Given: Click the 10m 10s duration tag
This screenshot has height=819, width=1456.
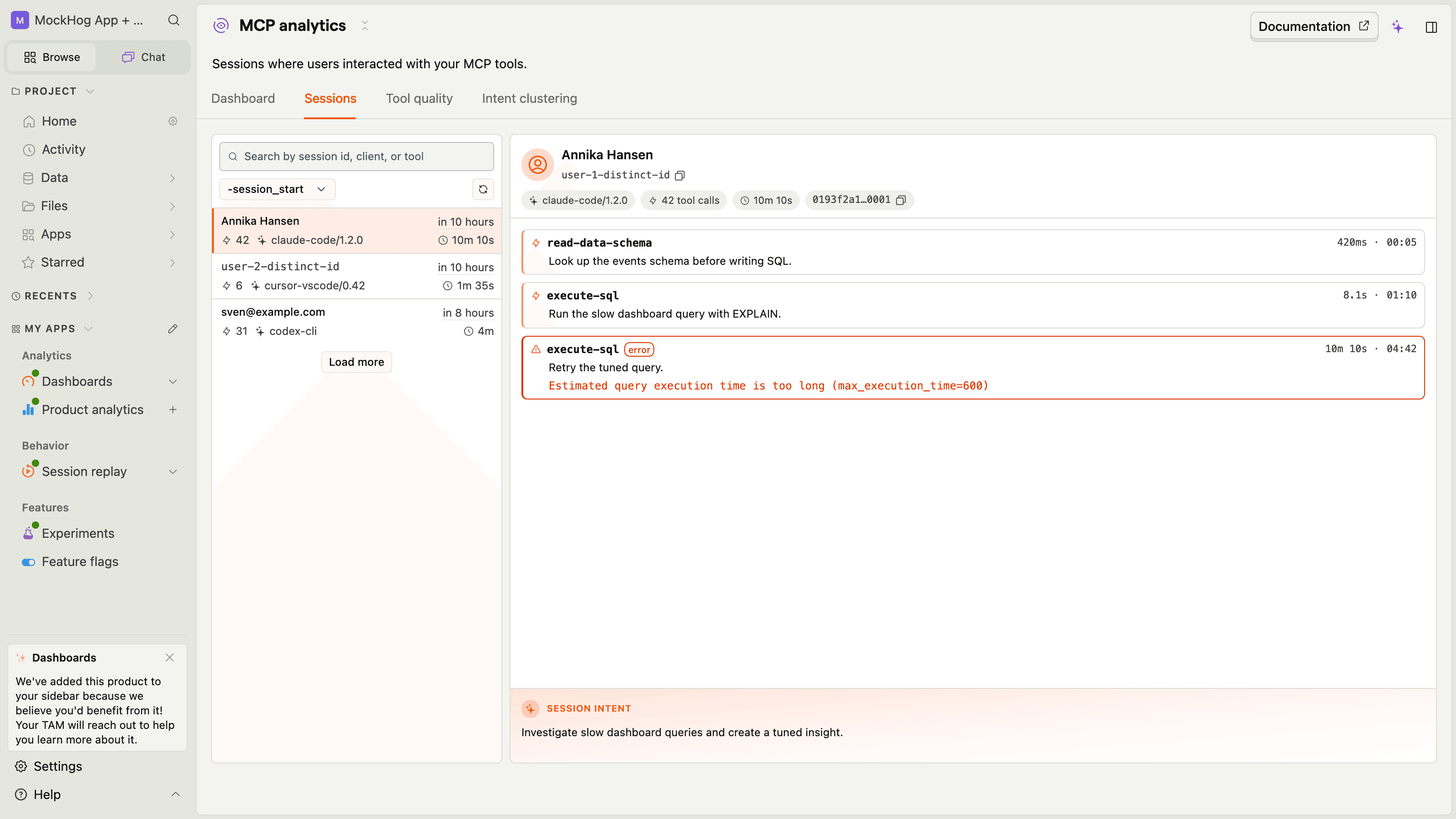Looking at the screenshot, I should pyautogui.click(x=766, y=200).
